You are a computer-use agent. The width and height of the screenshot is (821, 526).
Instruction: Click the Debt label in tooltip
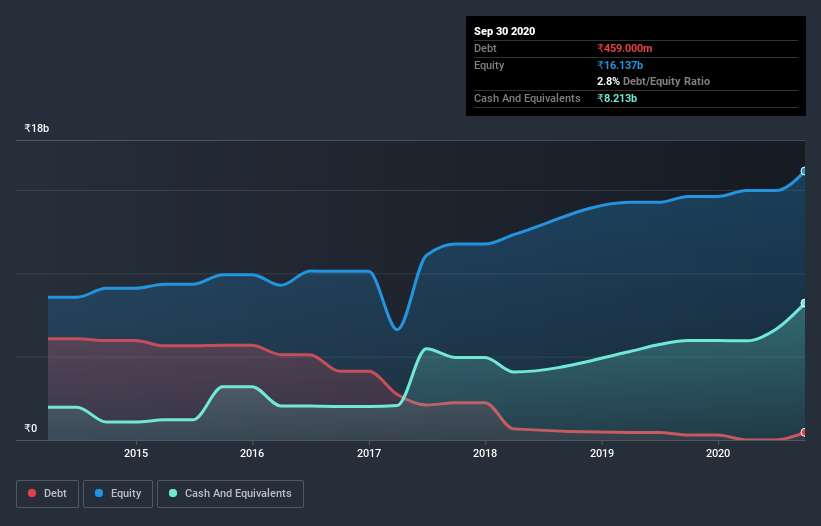485,48
